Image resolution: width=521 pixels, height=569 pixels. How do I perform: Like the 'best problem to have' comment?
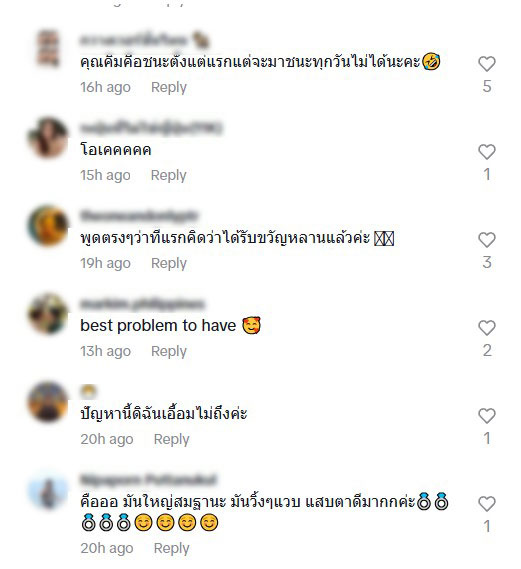(x=487, y=328)
